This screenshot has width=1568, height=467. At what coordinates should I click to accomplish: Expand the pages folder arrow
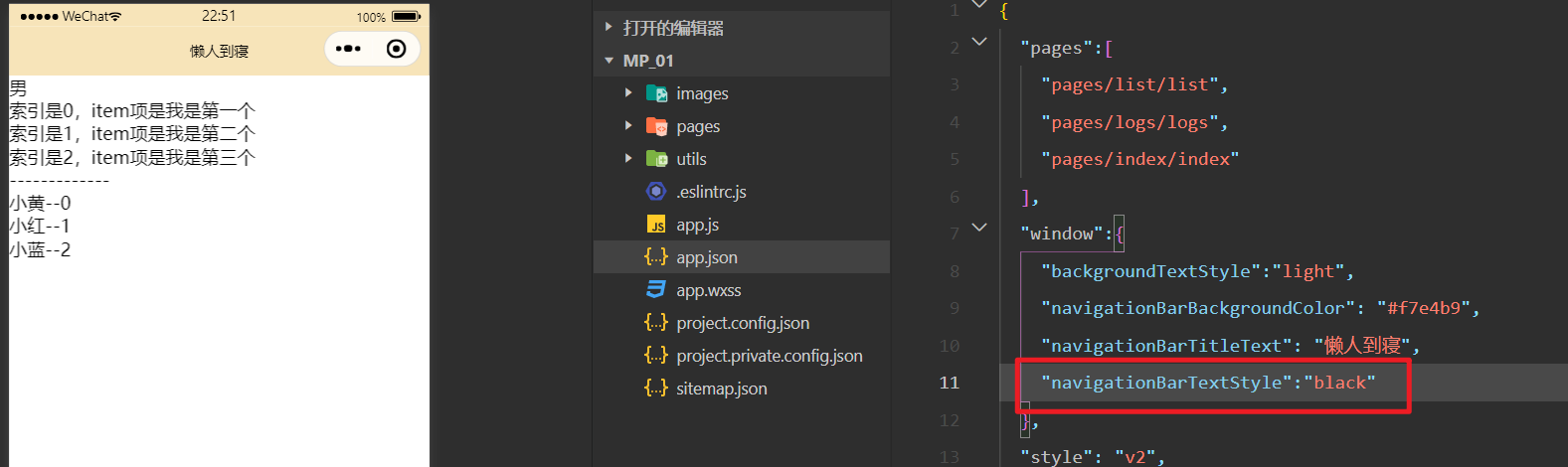pyautogui.click(x=628, y=126)
